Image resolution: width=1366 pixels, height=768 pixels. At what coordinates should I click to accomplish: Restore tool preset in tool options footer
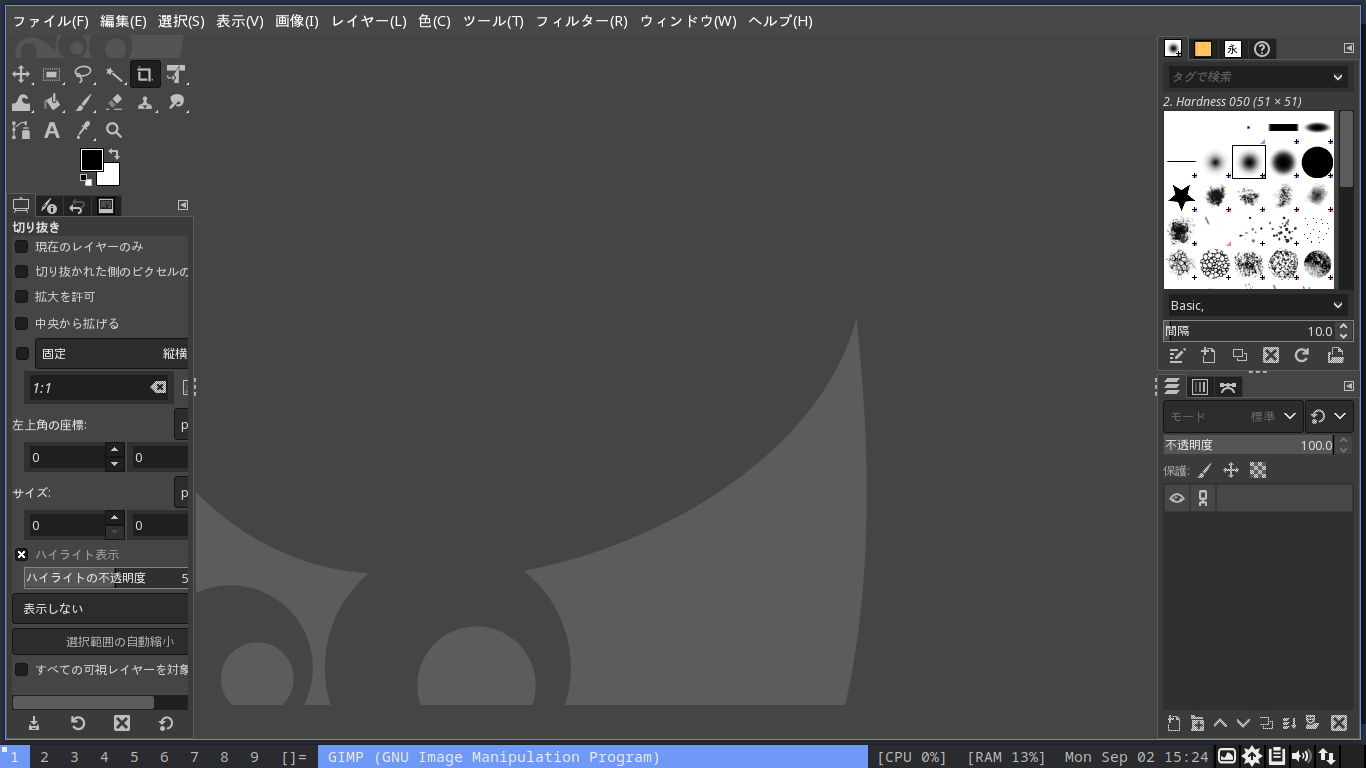tap(78, 723)
